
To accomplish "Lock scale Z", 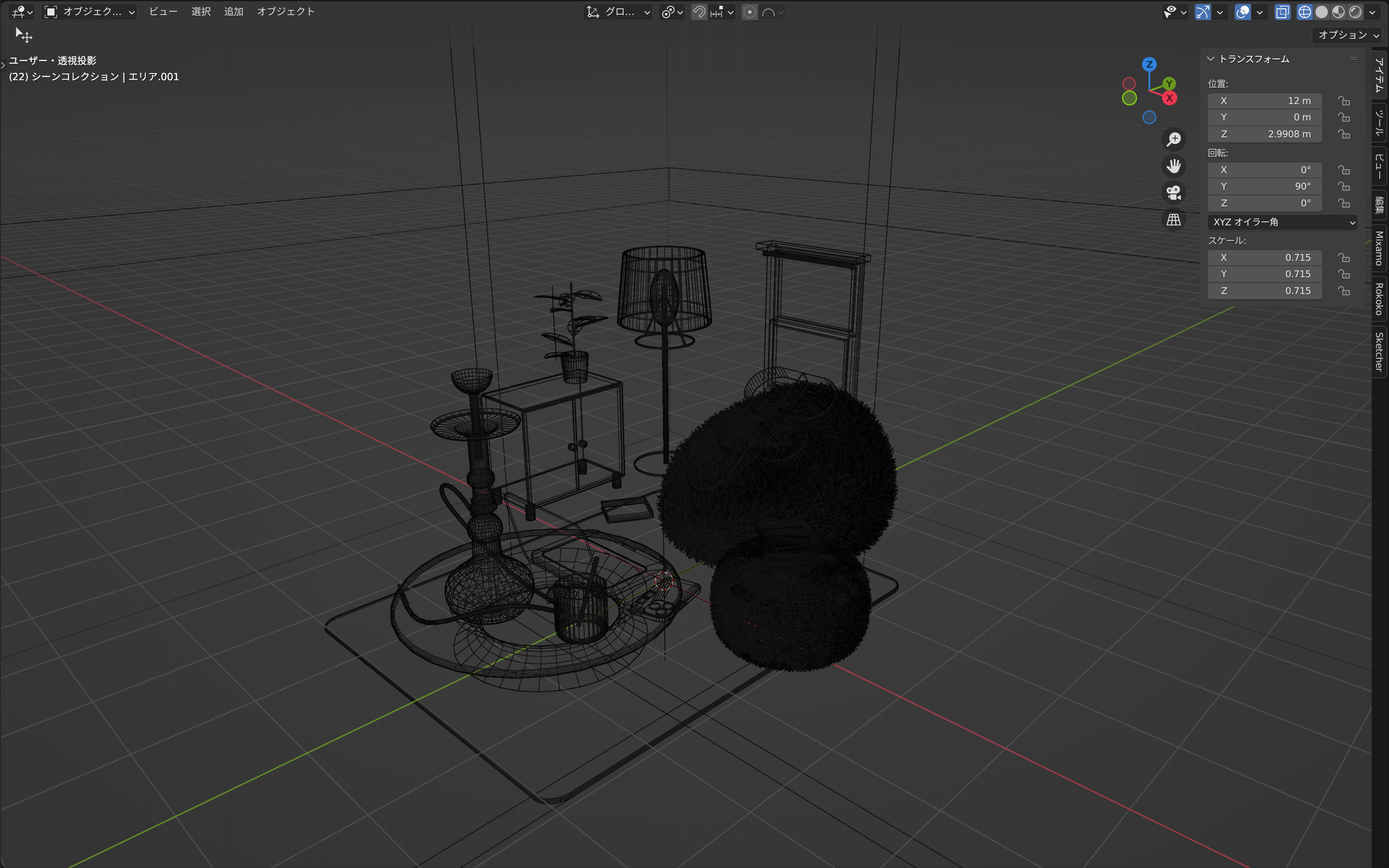I will tap(1344, 291).
